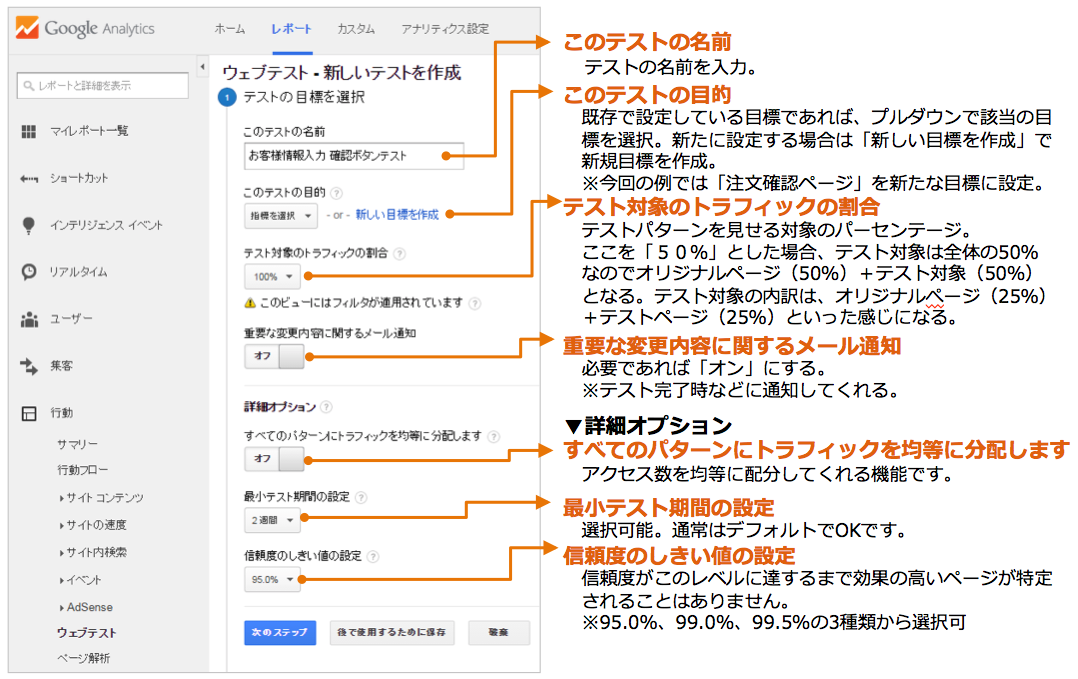
Task: Open the 指標を選択 dropdown
Action: [x=280, y=216]
